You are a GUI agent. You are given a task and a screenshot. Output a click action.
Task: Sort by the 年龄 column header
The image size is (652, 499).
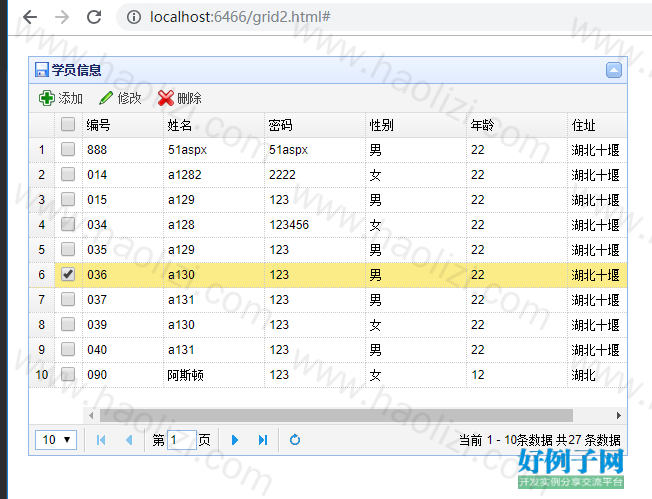pyautogui.click(x=517, y=125)
